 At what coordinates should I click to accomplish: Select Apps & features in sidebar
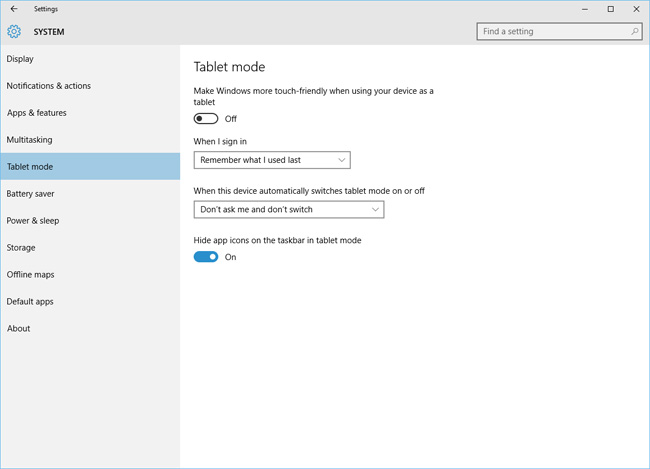click(x=90, y=113)
